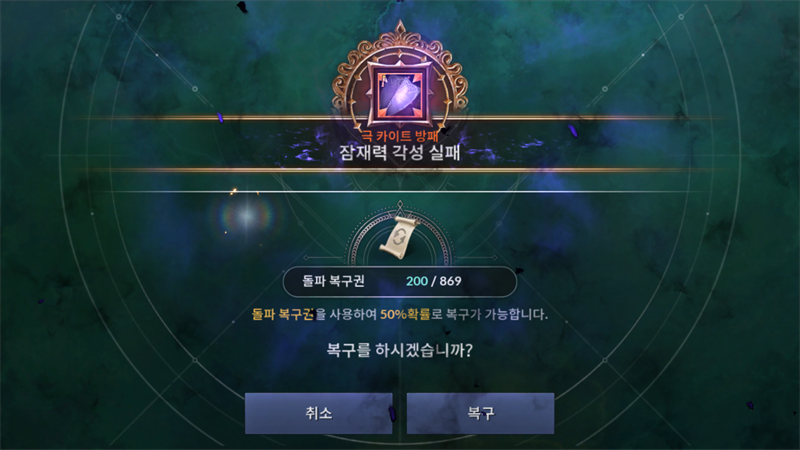Click the 869 owned ticket count
This screenshot has height=450, width=800.
click(x=451, y=281)
